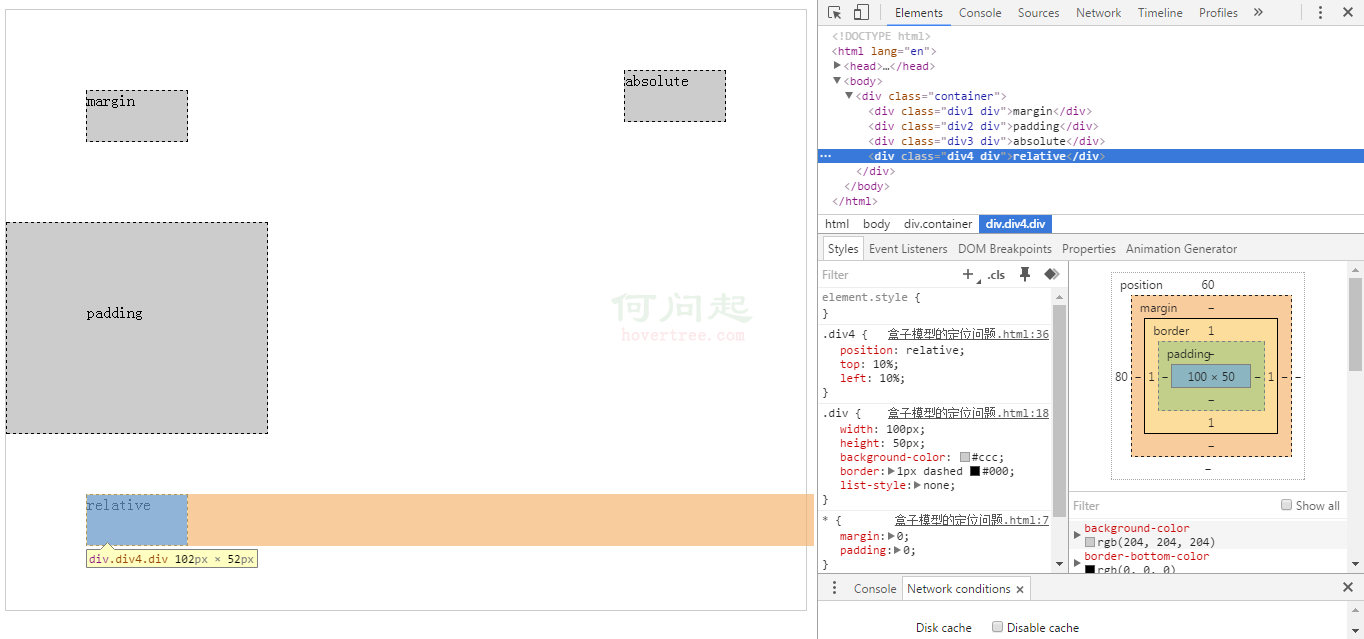Click the add new style rule plus icon

967,274
